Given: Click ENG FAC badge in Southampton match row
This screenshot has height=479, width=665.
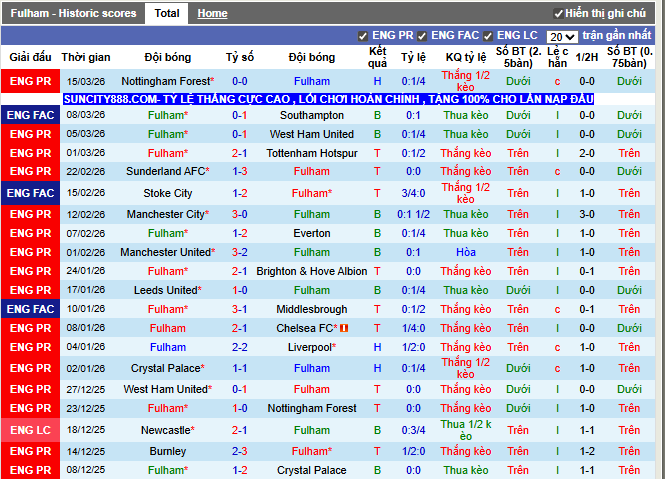Looking at the screenshot, I should tap(30, 115).
